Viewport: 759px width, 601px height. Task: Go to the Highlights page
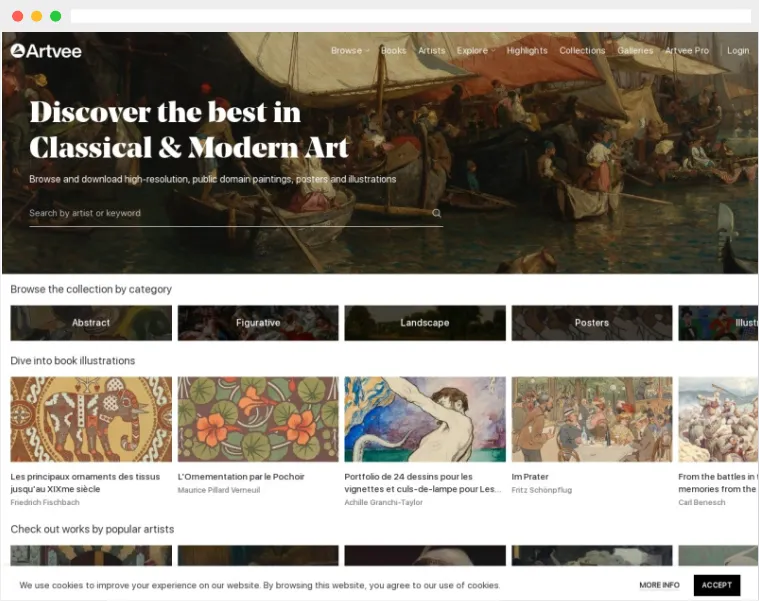pos(527,50)
